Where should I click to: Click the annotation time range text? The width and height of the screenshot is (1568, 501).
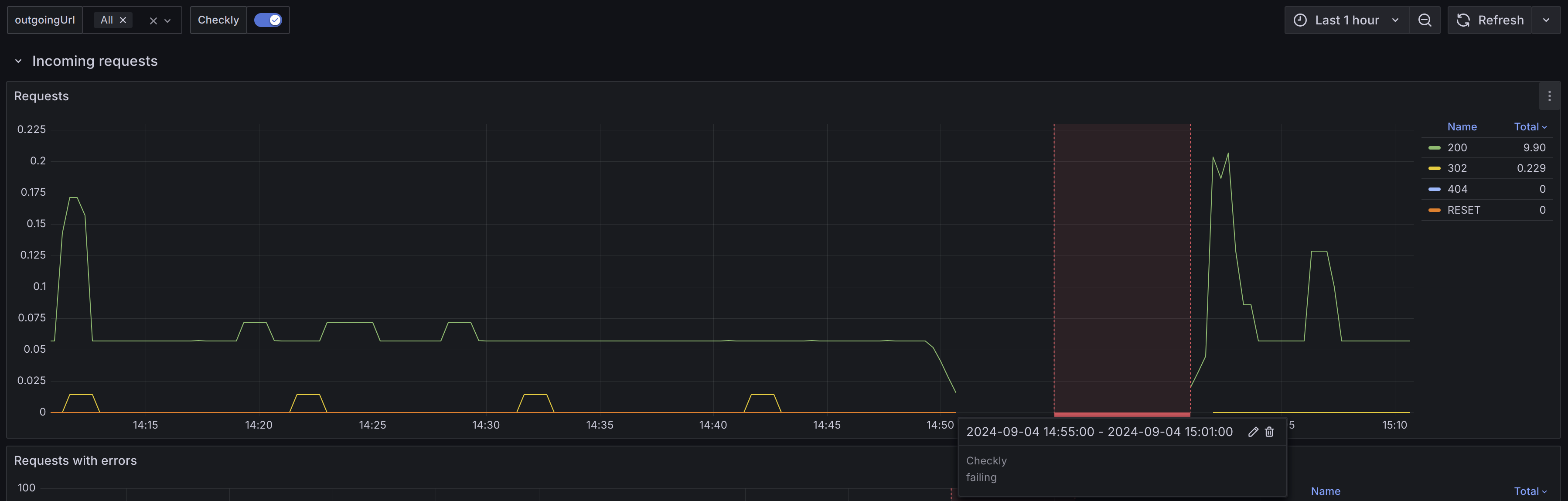[1099, 432]
